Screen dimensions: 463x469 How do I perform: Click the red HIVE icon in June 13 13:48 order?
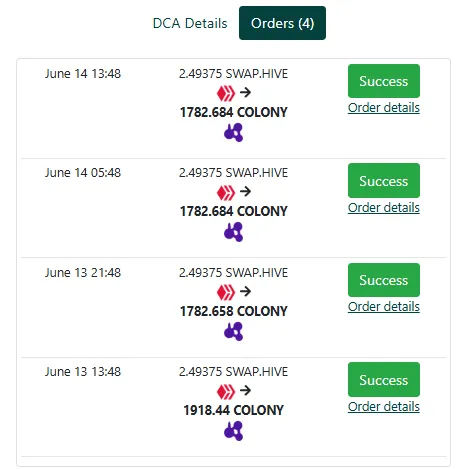(226, 391)
